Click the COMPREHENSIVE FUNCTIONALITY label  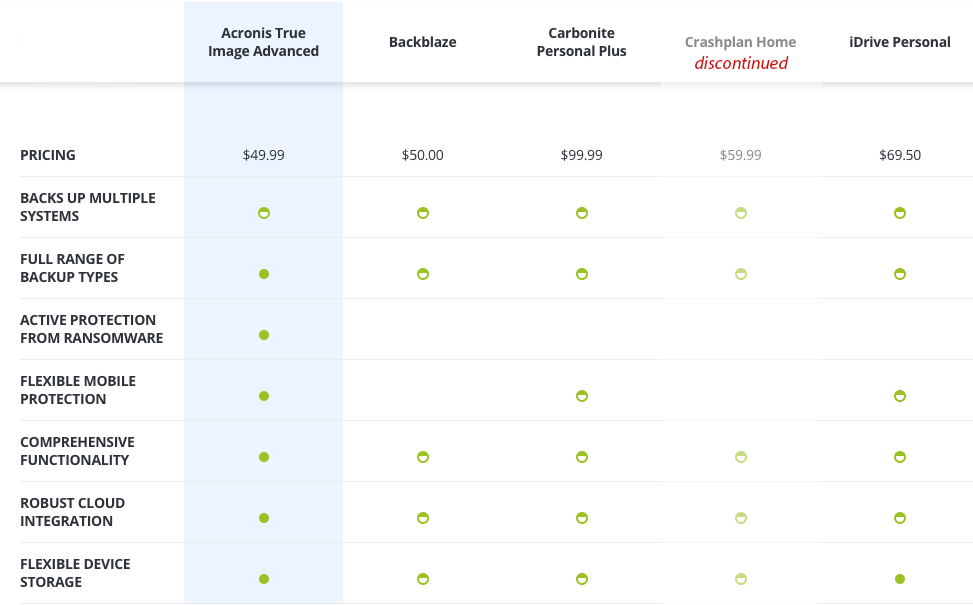click(77, 450)
